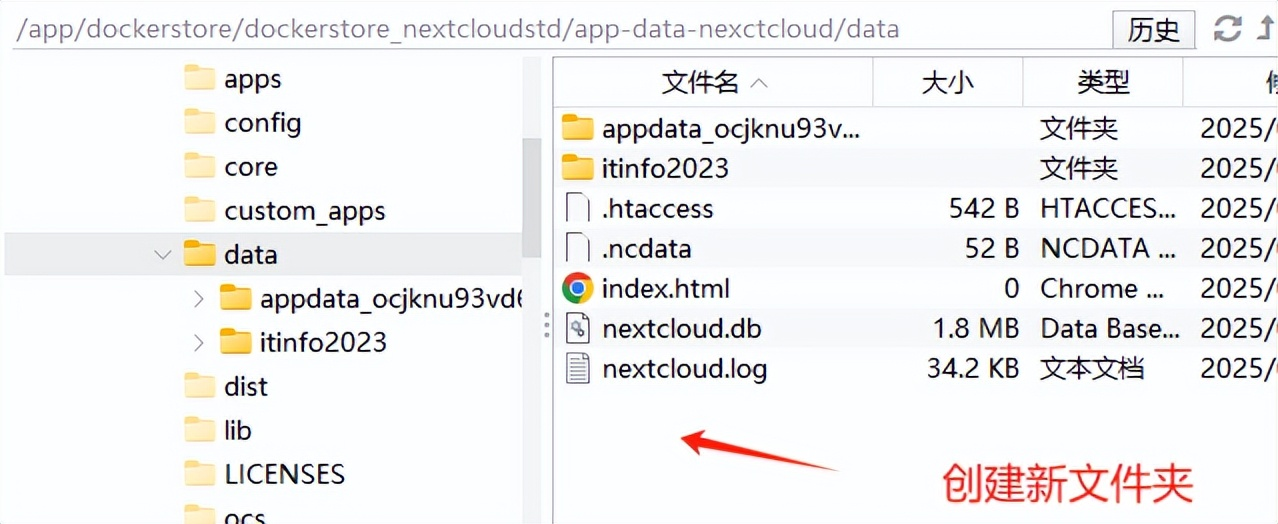
Task: Select the ocs folder icon in tree
Action: pos(200,515)
